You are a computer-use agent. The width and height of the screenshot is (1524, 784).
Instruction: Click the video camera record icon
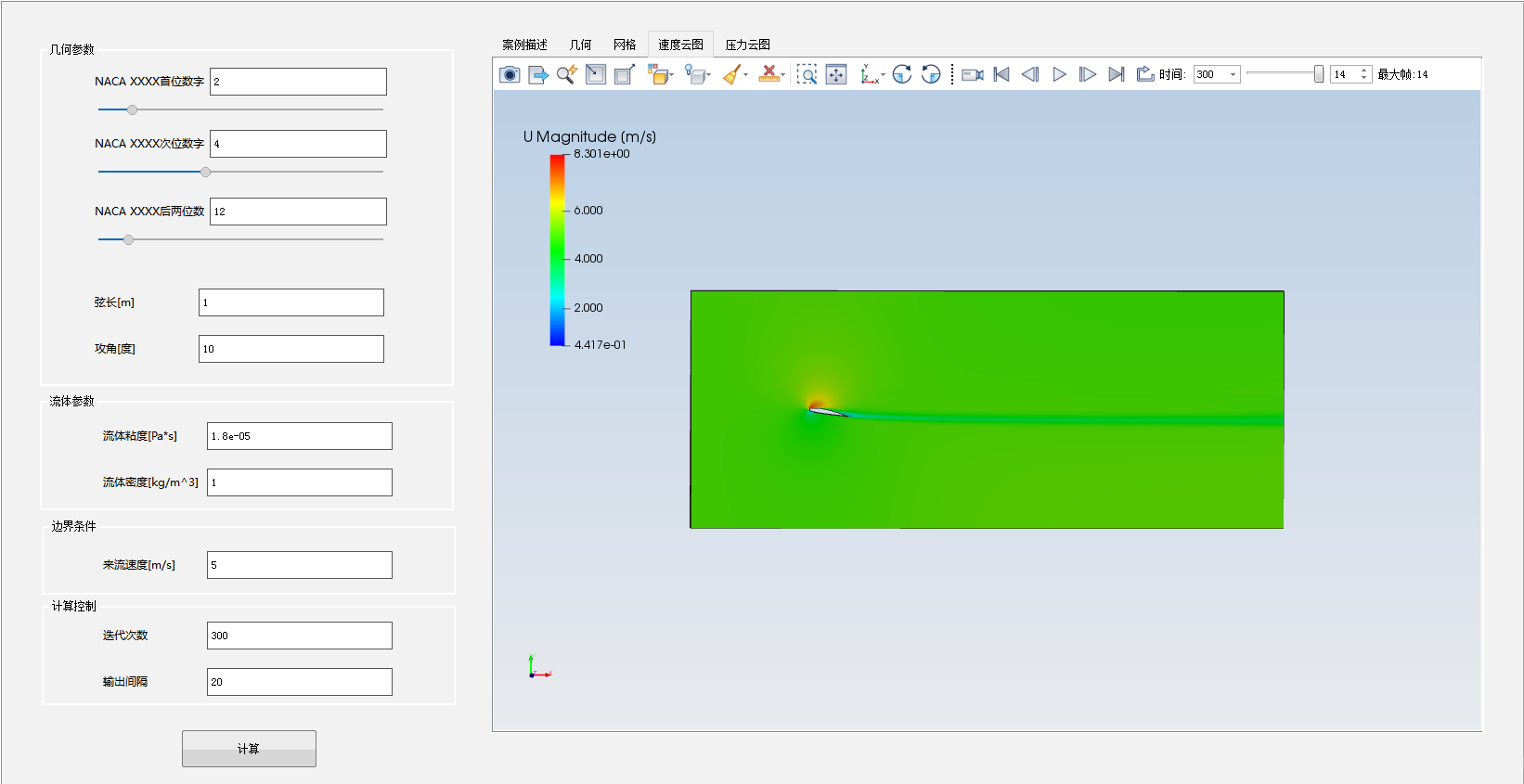[972, 74]
